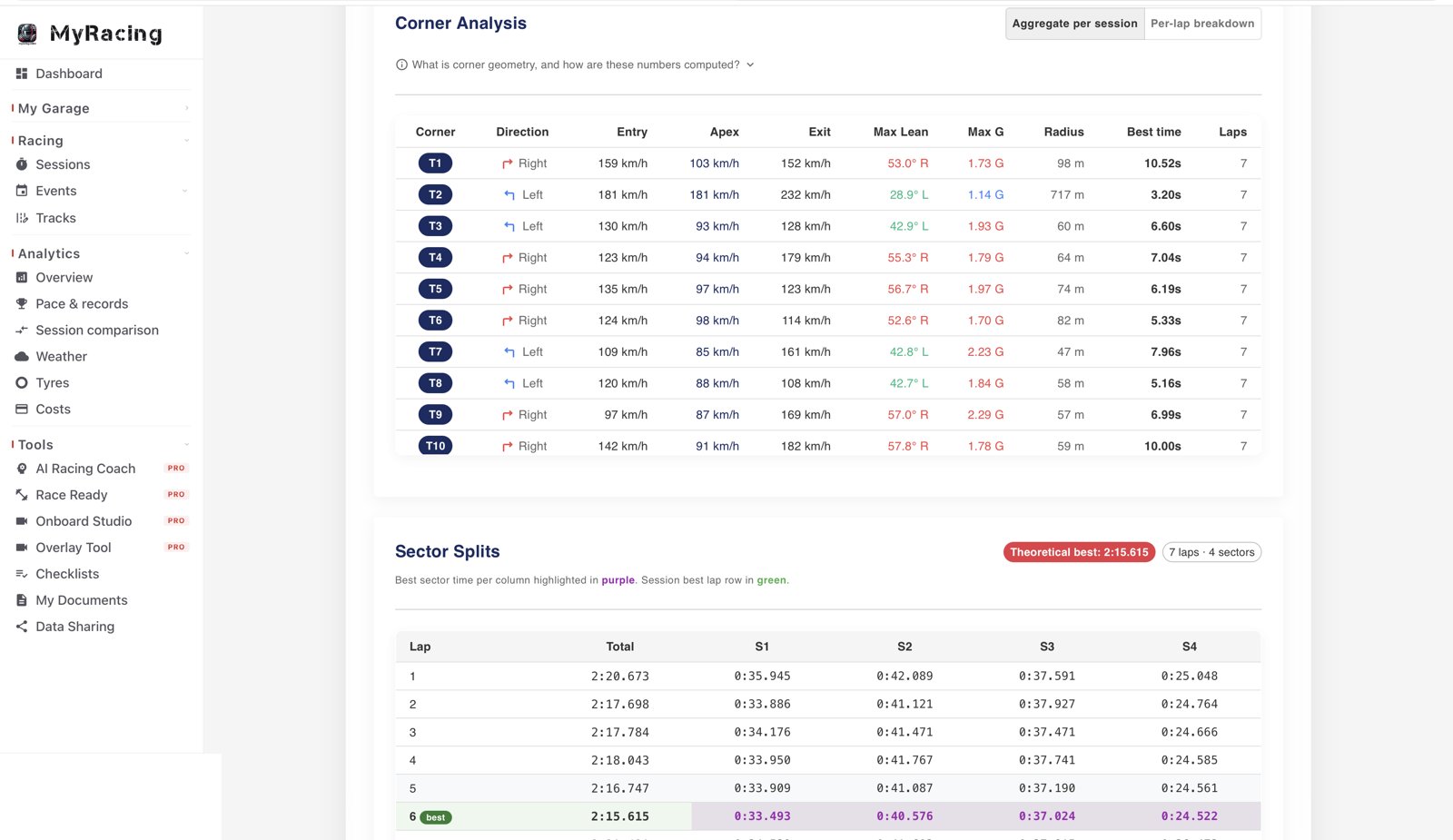Click the green best badge on lap 6
The width and height of the screenshot is (1453, 840).
(436, 817)
